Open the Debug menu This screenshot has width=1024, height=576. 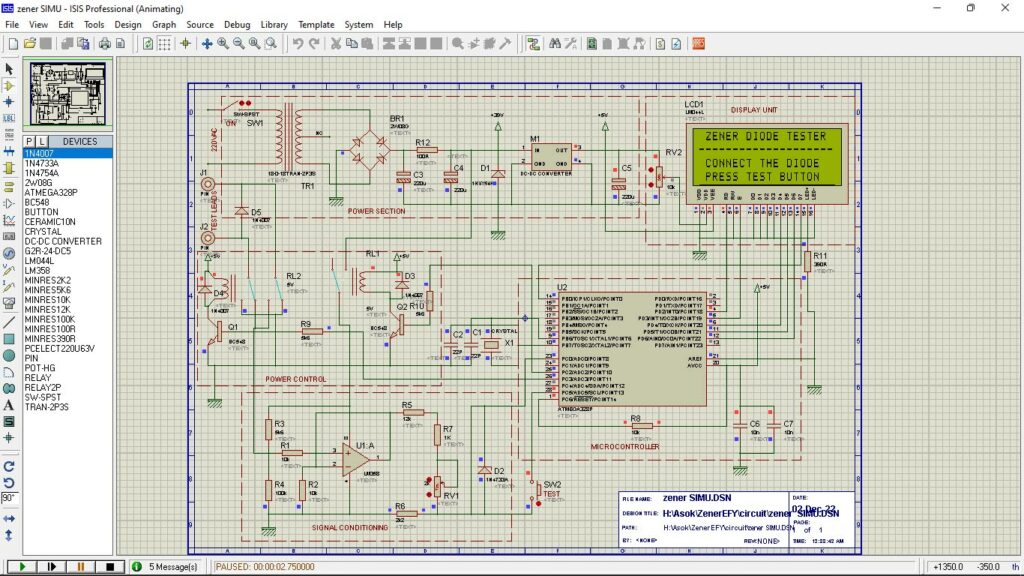click(237, 24)
